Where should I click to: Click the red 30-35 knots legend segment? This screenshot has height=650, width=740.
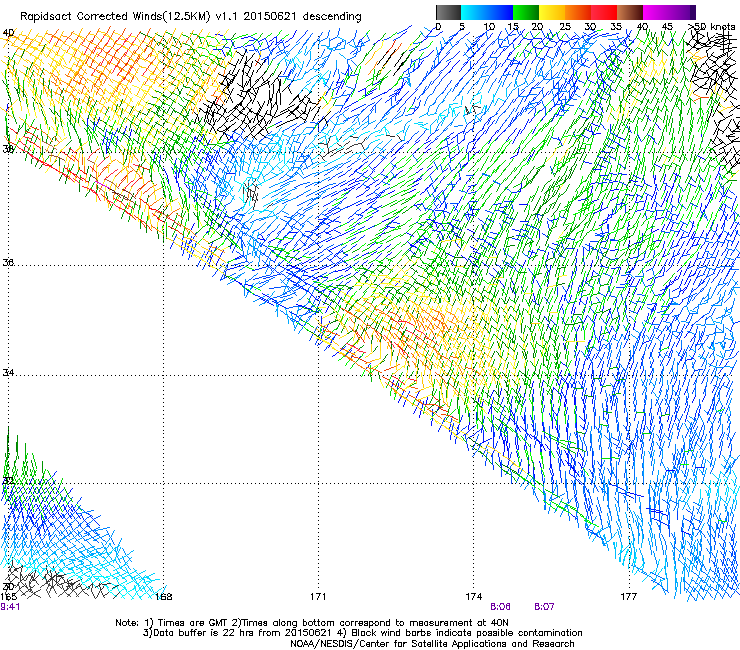[604, 12]
